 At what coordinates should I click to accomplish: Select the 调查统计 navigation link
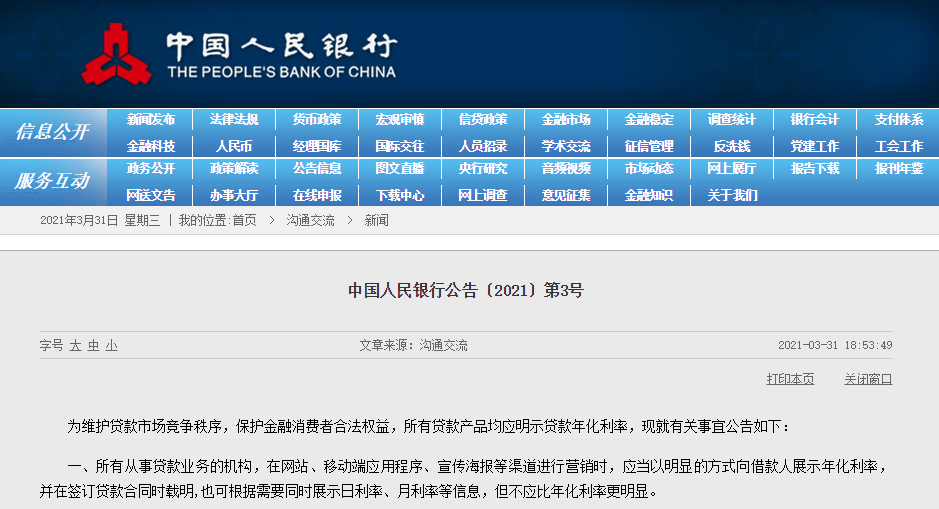point(732,120)
